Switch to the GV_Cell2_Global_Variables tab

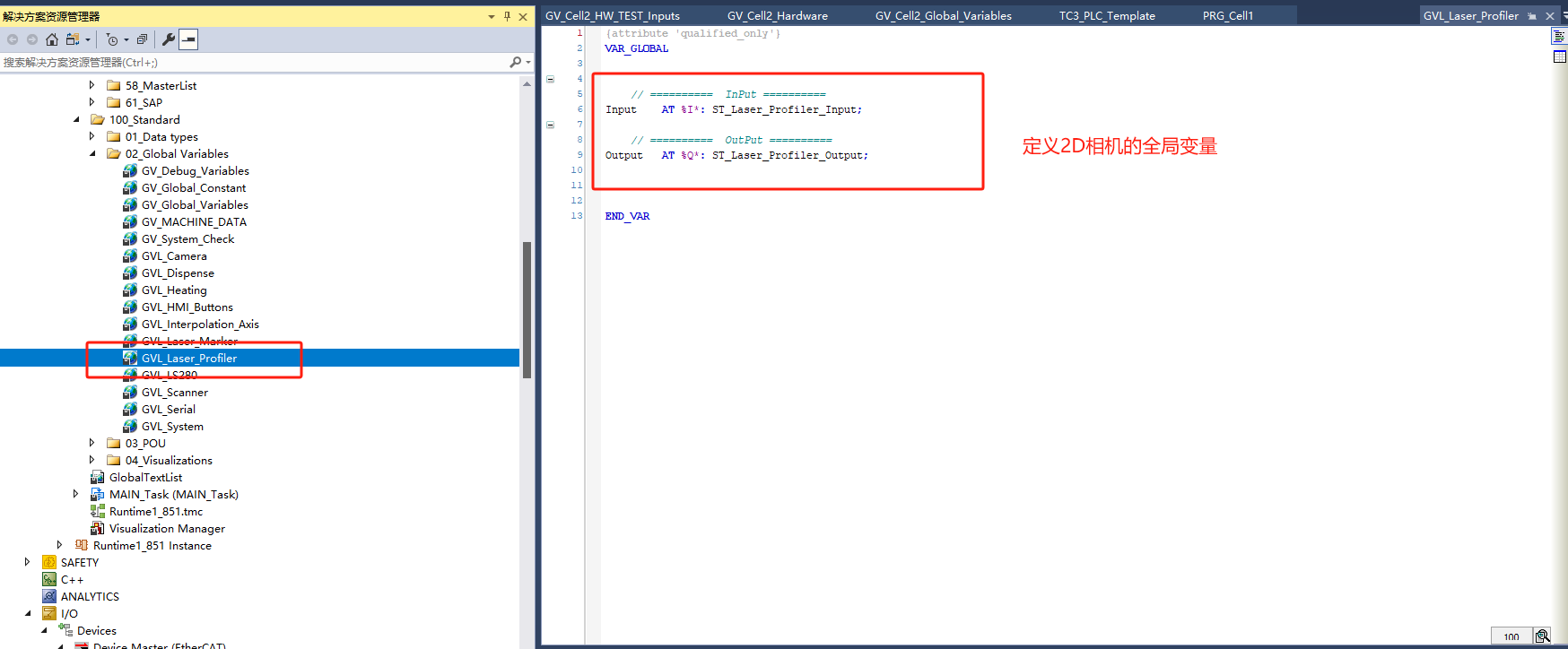pyautogui.click(x=944, y=16)
